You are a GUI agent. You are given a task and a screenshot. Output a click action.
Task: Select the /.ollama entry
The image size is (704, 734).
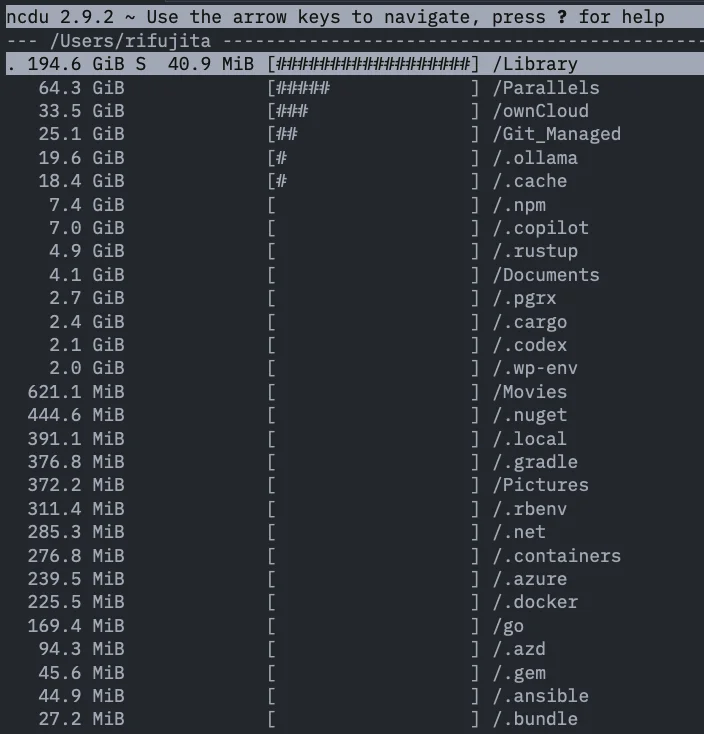tap(535, 158)
